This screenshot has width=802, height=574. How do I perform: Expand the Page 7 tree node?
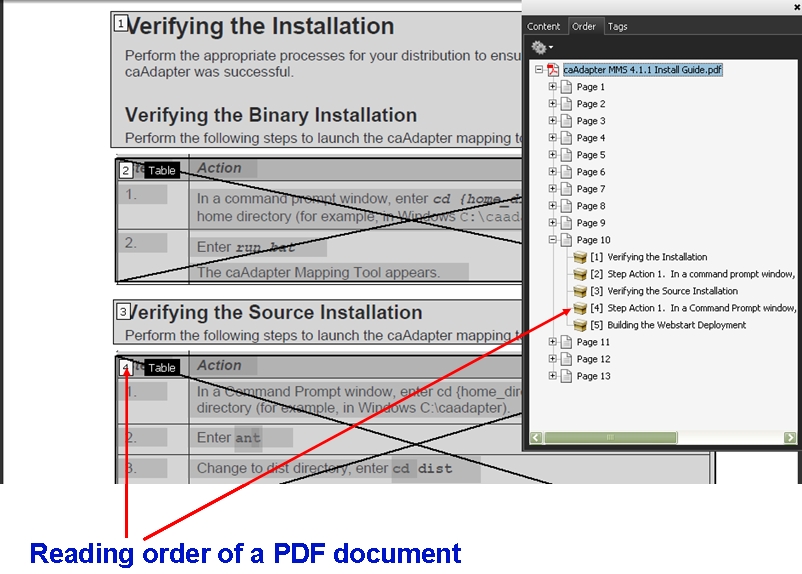(552, 188)
